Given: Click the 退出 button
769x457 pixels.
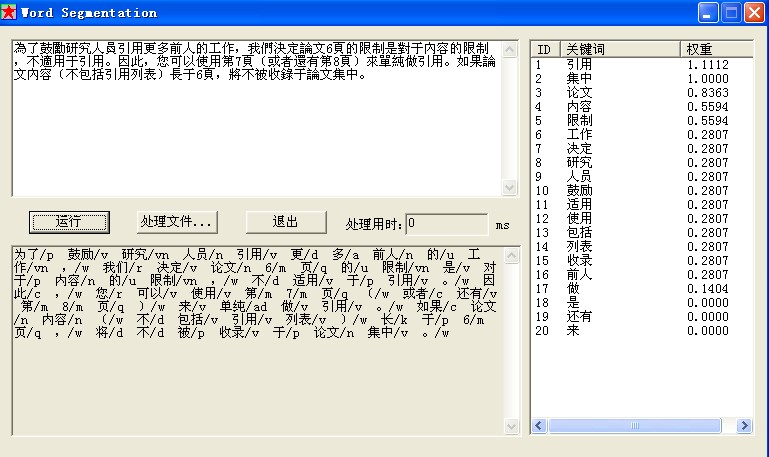Looking at the screenshot, I should (x=286, y=222).
